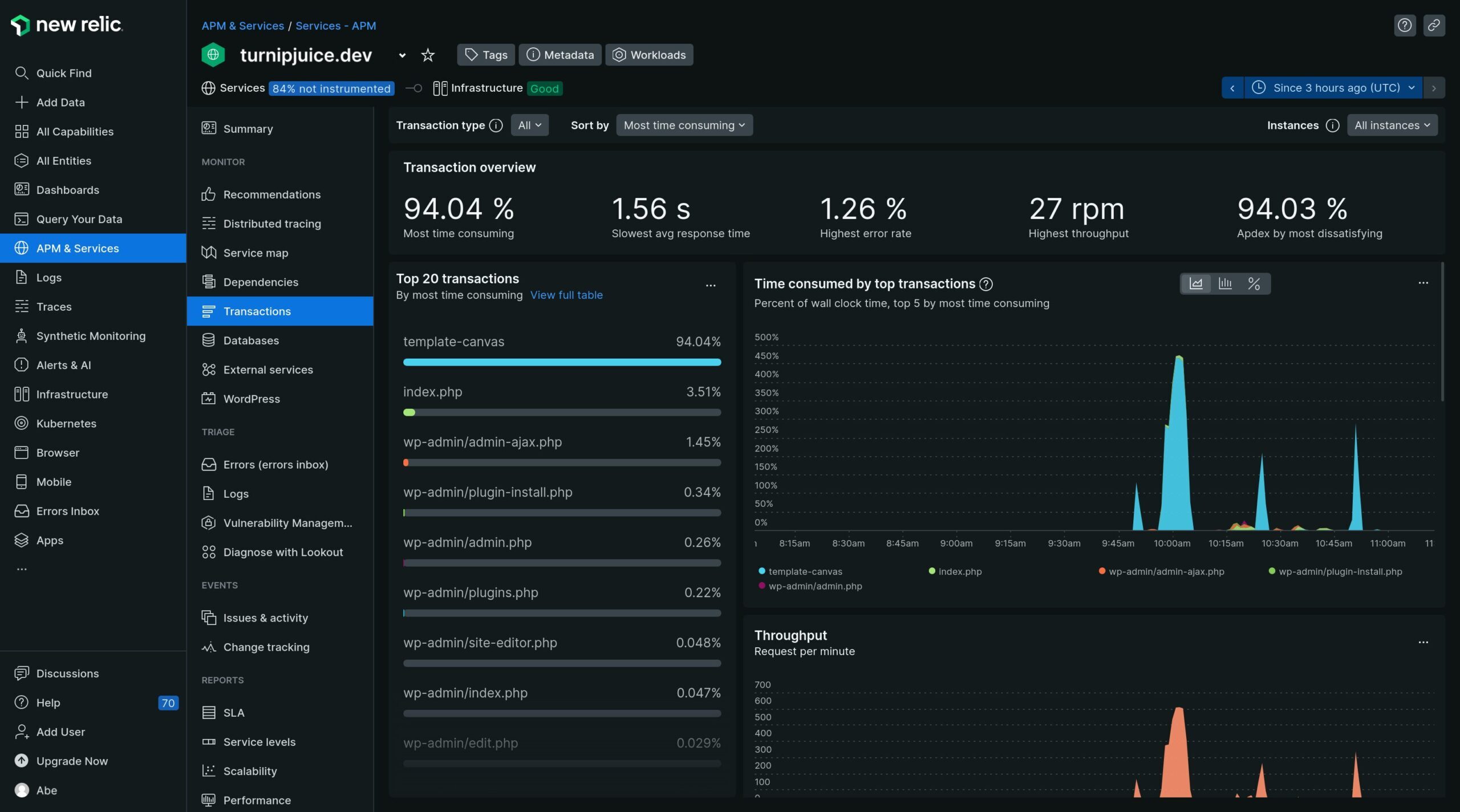Click the green turnipjuice.dev entity globe icon
Screen dimensions: 1460x812
click(x=213, y=55)
